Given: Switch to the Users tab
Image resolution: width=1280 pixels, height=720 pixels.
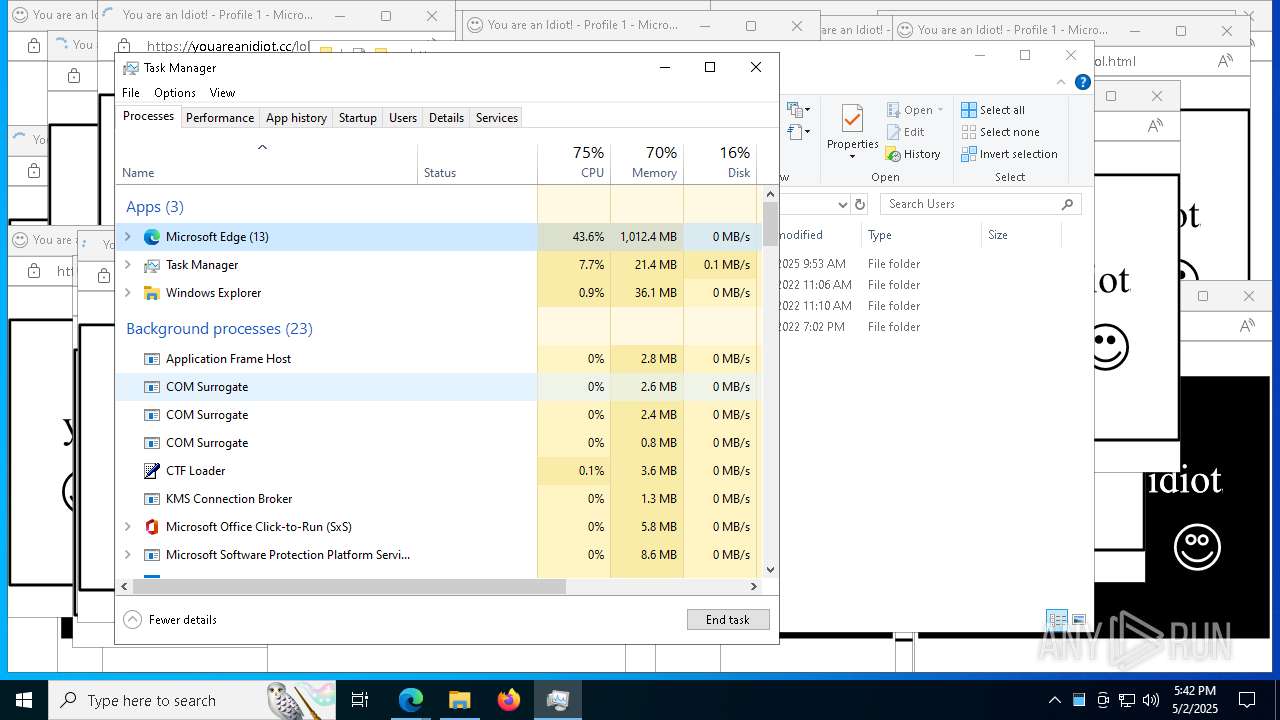Looking at the screenshot, I should coord(403,118).
